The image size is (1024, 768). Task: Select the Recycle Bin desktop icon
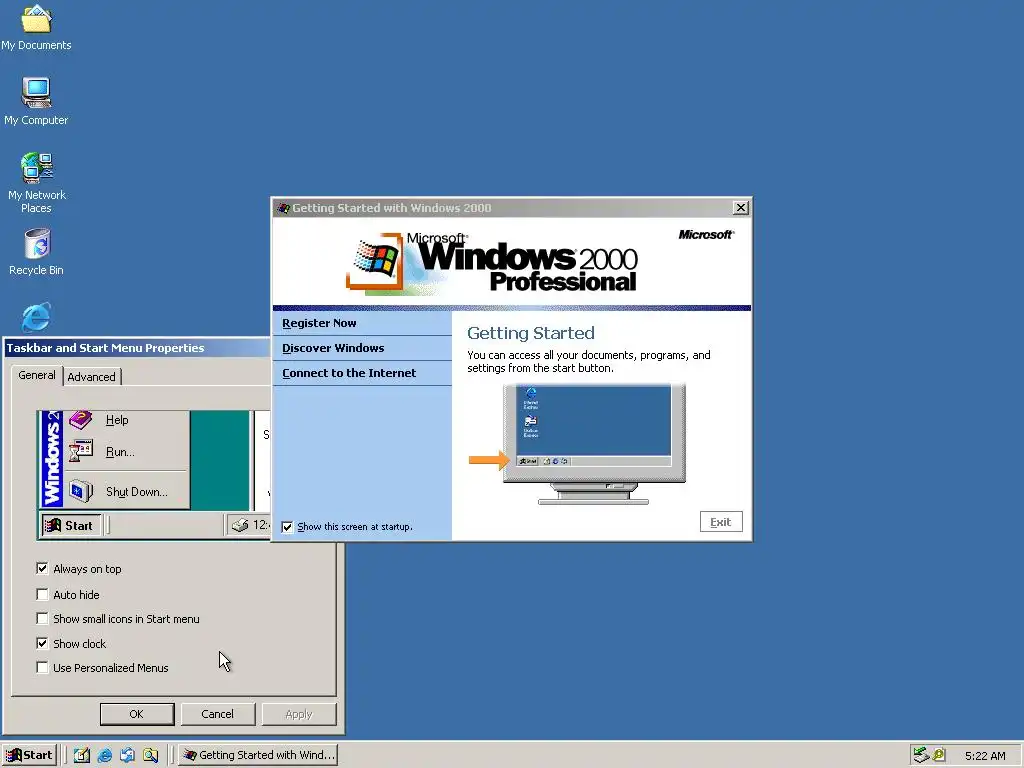pos(36,251)
